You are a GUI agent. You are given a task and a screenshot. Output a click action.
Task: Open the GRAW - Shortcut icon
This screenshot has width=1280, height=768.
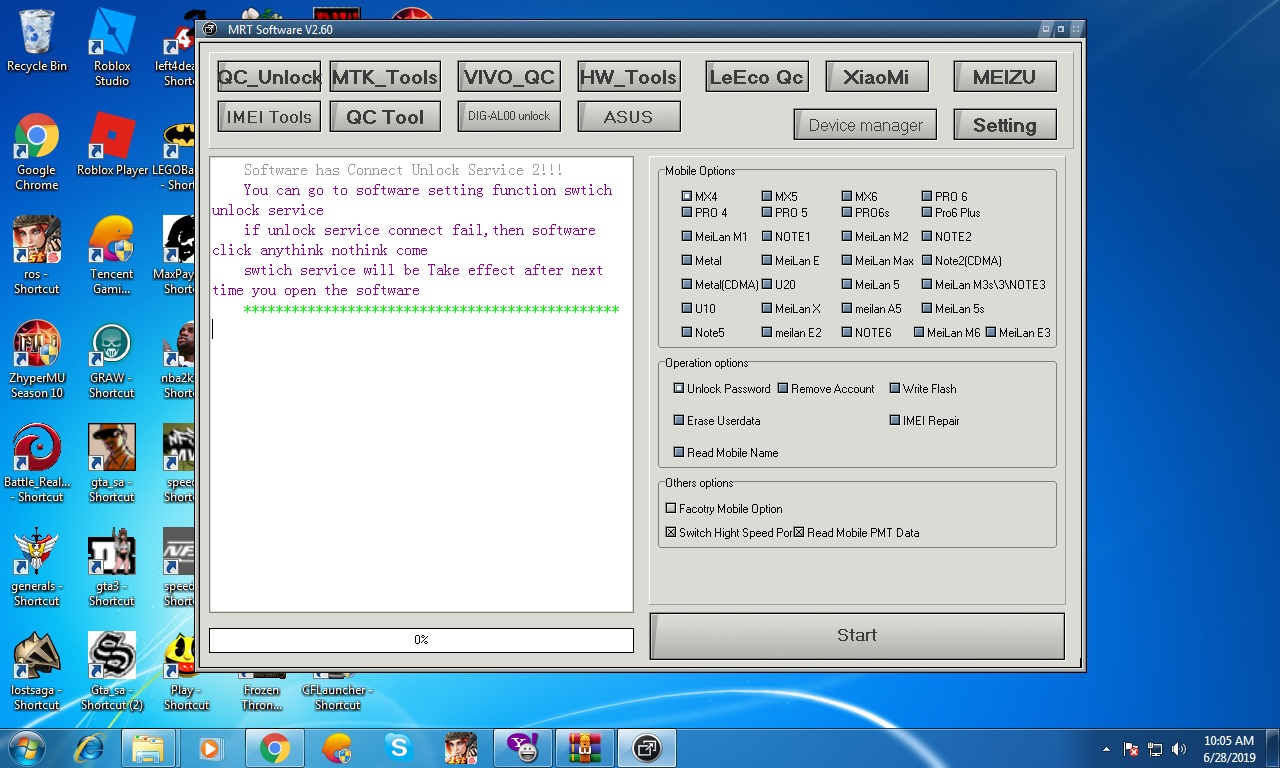click(112, 359)
